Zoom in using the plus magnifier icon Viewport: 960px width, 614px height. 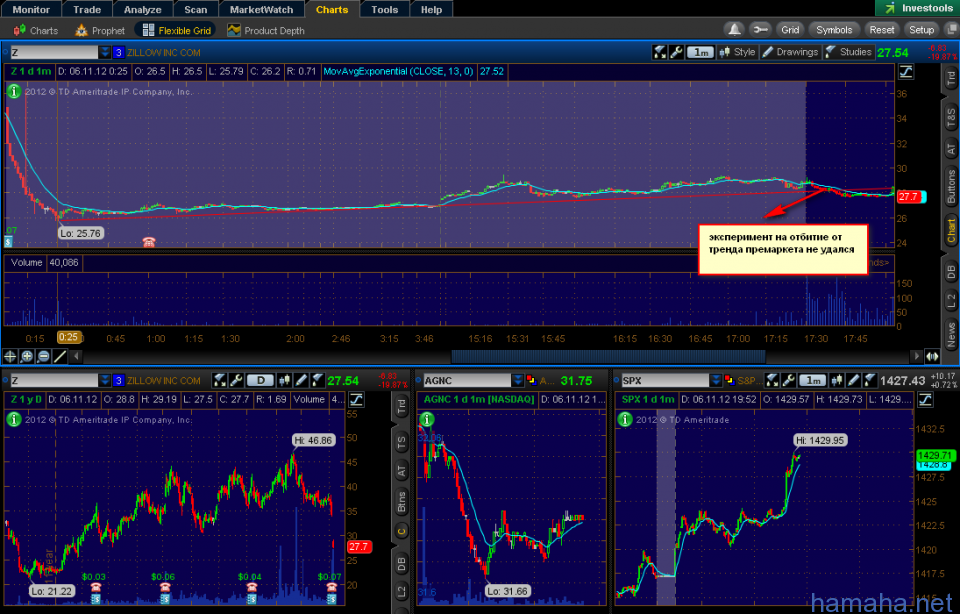coord(27,356)
